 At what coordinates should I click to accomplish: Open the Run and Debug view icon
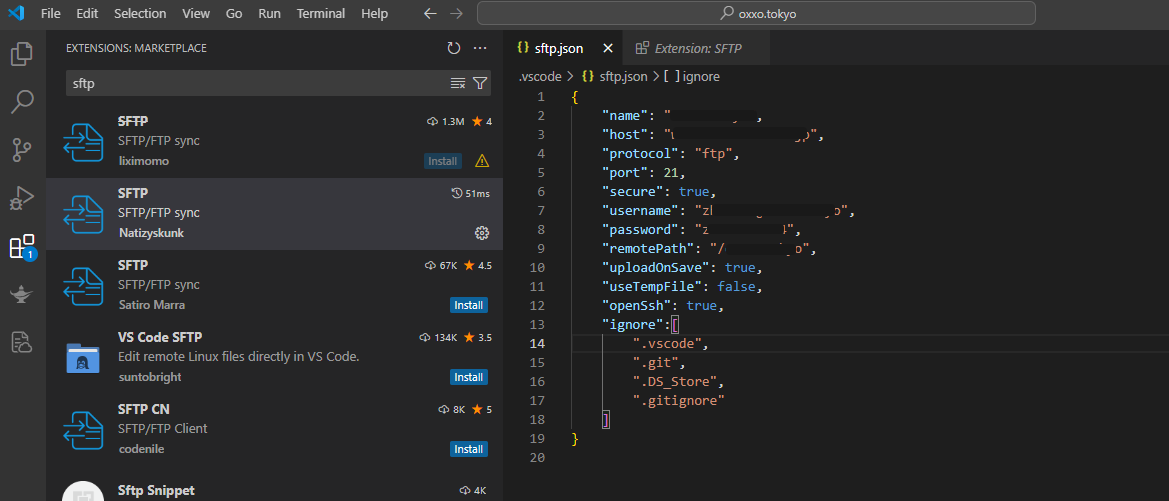[22, 198]
